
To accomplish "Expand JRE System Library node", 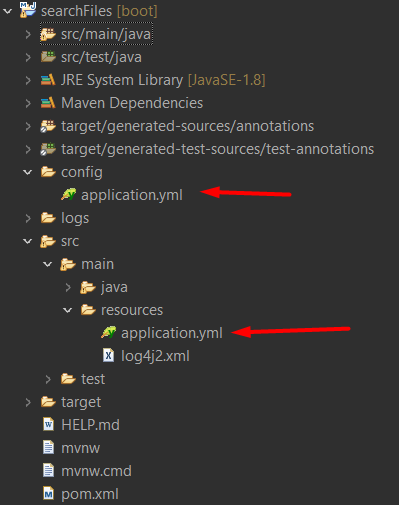I will tap(28, 80).
